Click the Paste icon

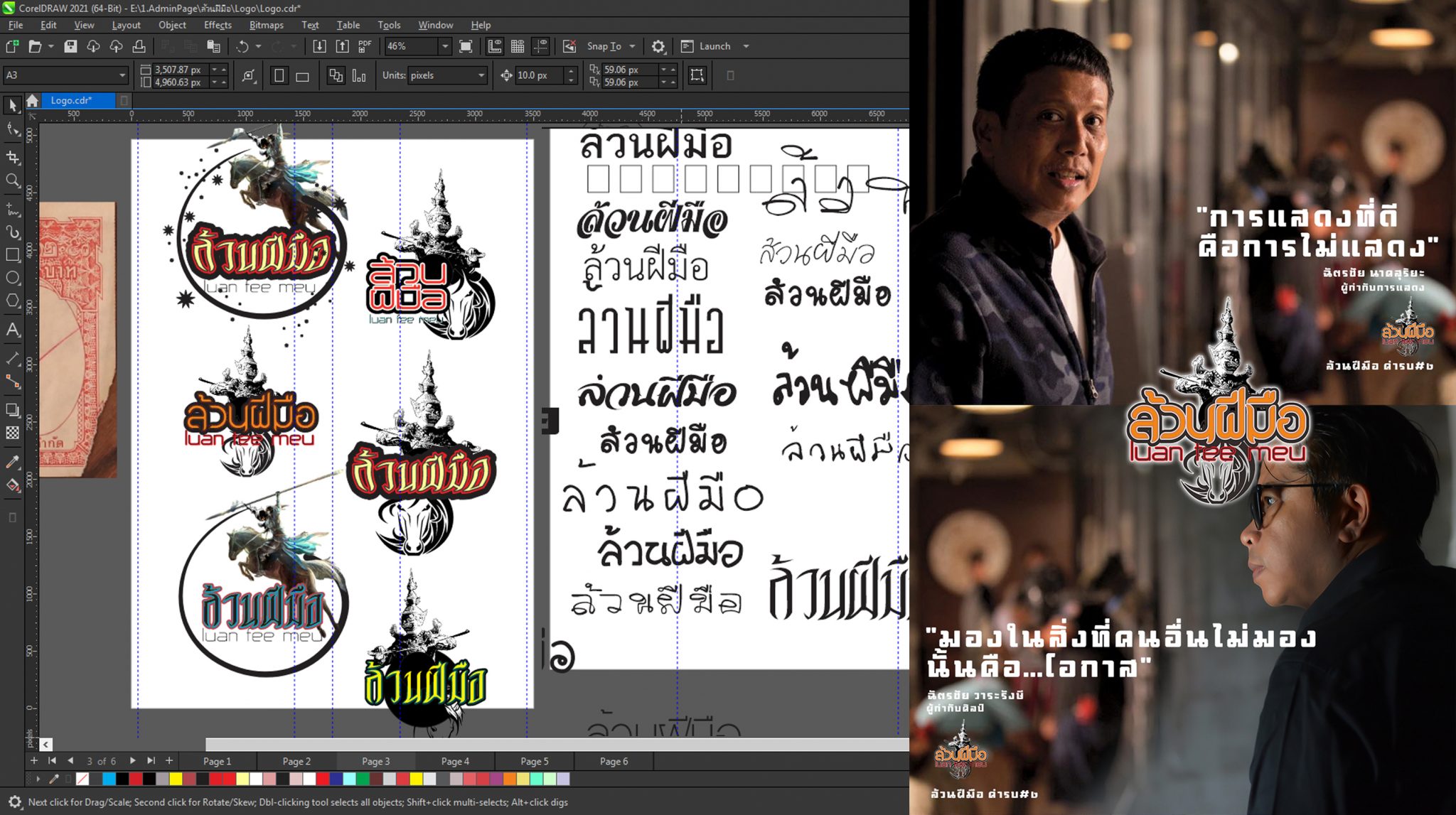point(213,46)
